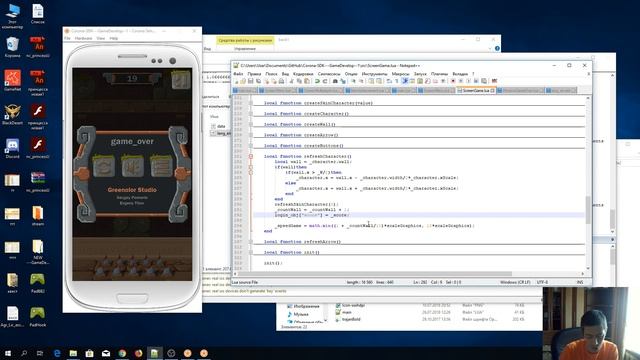
Task: Open the Корзина recycle bin desktop icon
Action: (x=12, y=47)
